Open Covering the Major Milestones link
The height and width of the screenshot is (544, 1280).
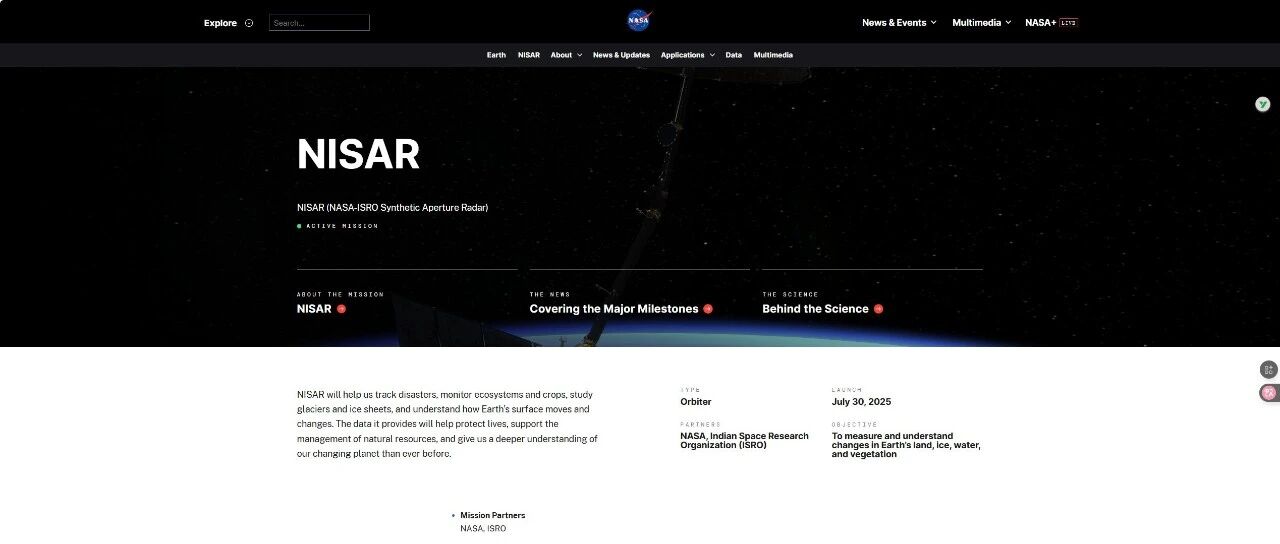tap(614, 309)
